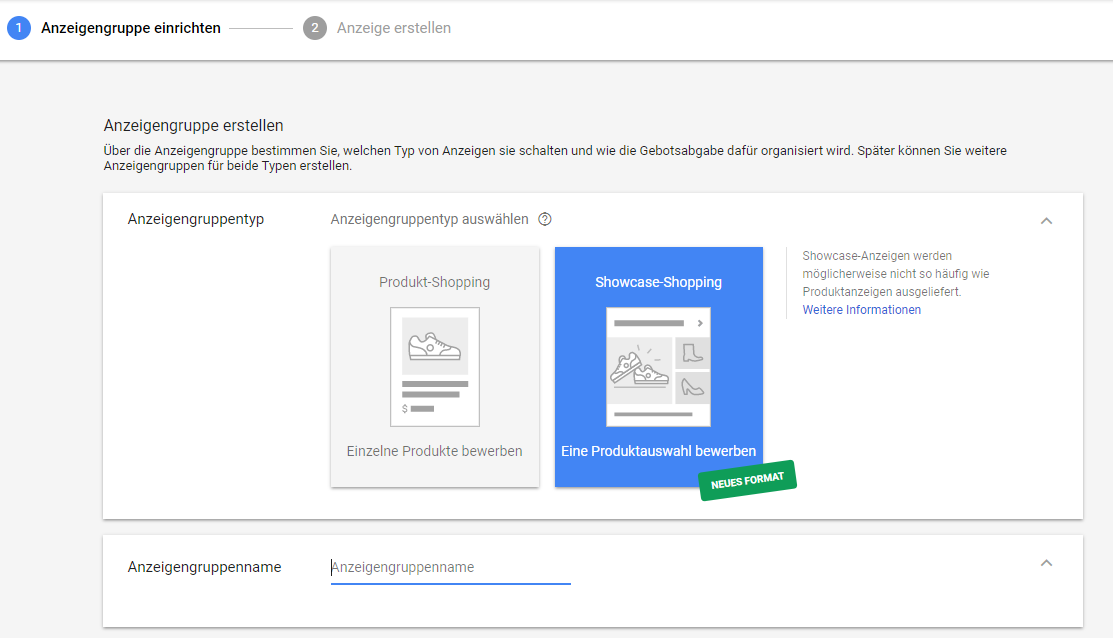
Task: Click the small arrow in the Showcase illustration header
Action: [x=700, y=323]
